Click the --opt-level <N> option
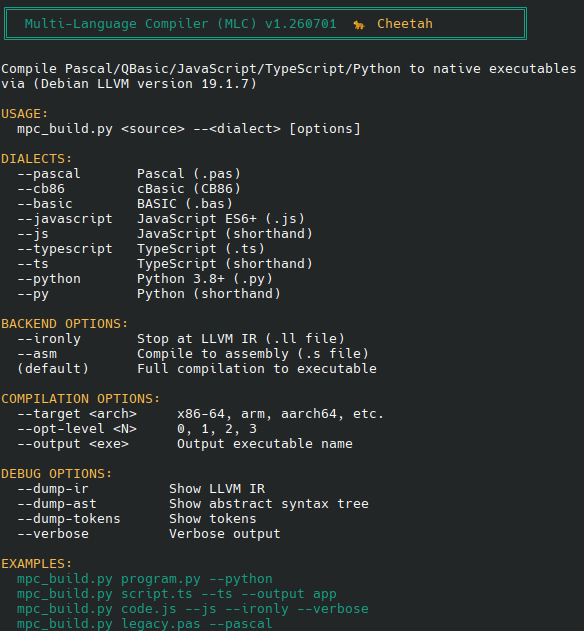The height and width of the screenshot is (631, 584). [77, 429]
